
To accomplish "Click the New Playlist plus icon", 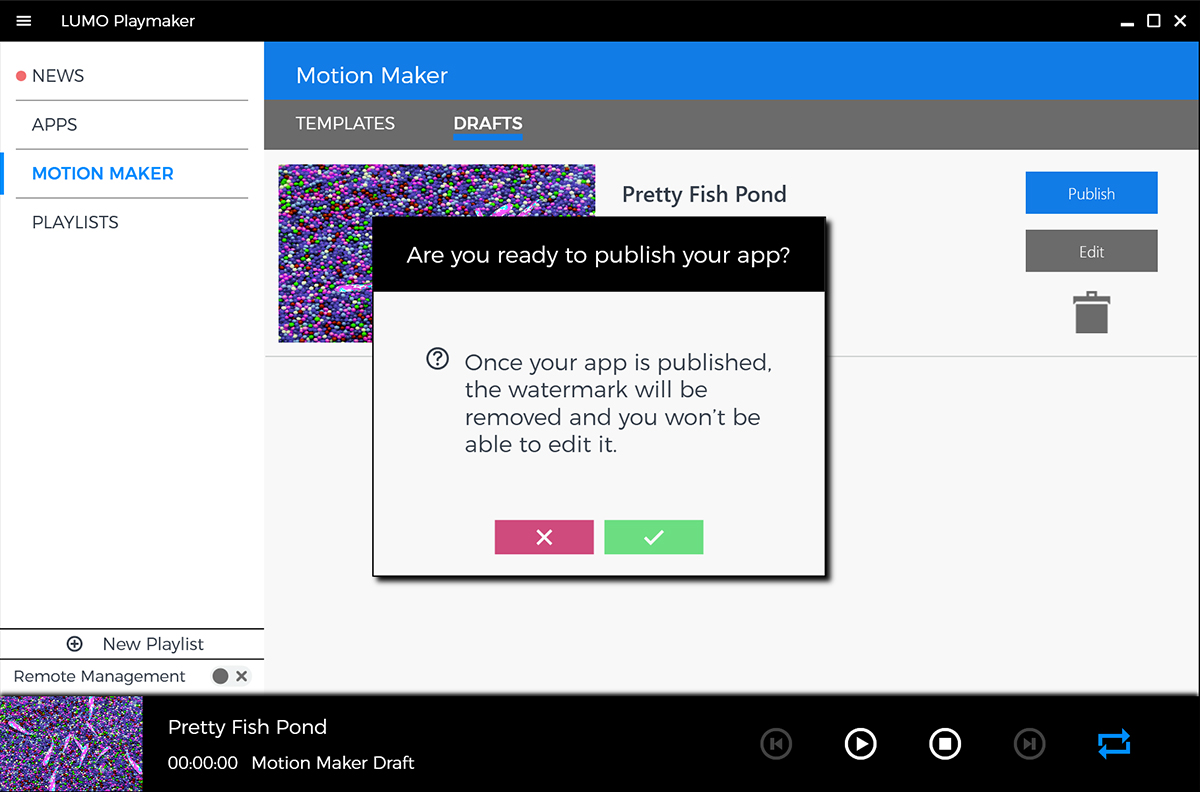I will [74, 644].
